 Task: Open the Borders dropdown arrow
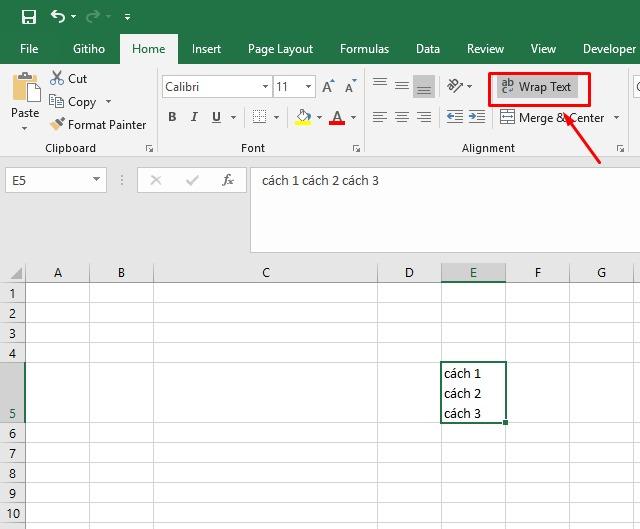pyautogui.click(x=277, y=118)
